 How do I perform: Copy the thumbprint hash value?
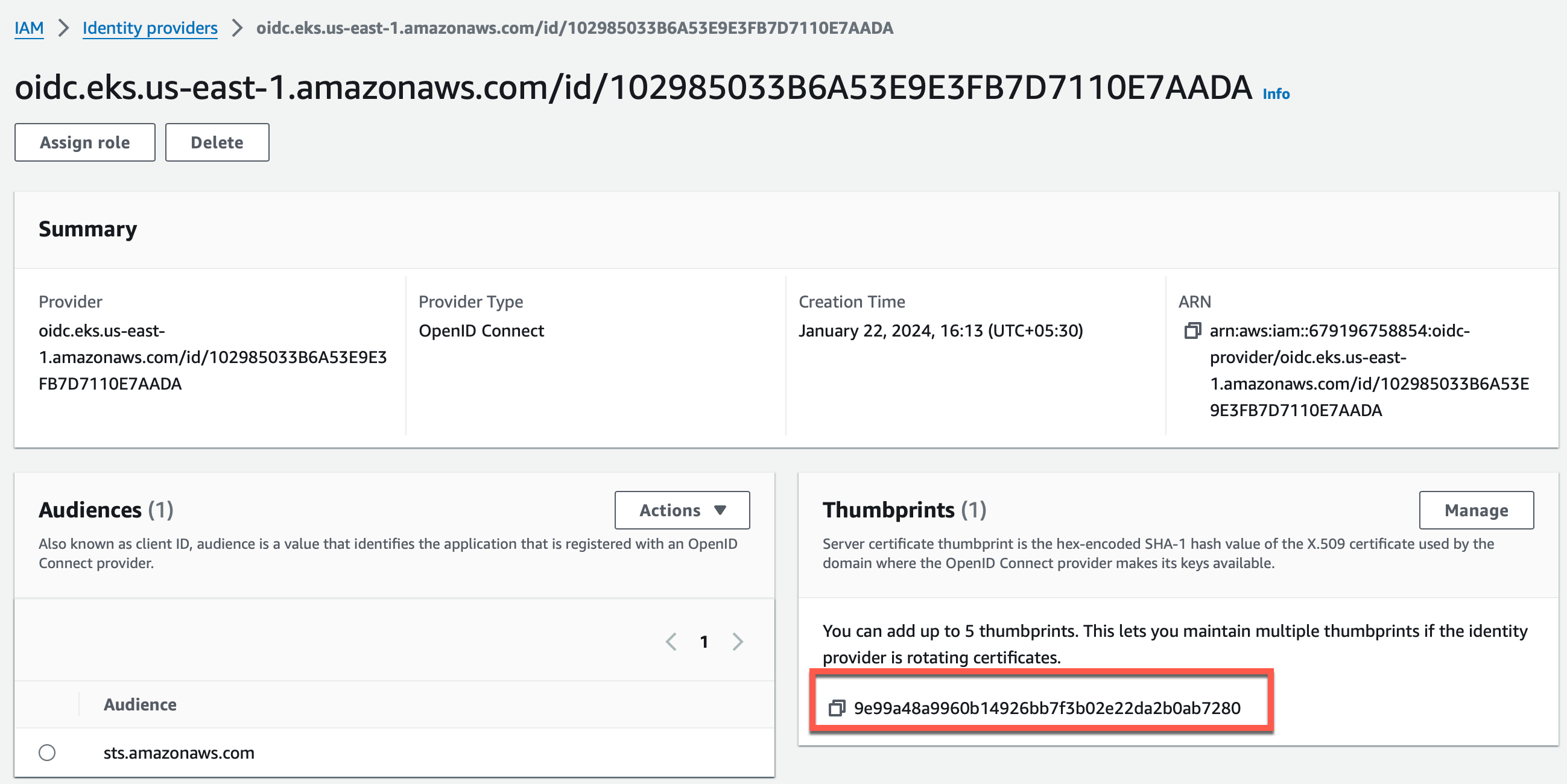click(837, 708)
